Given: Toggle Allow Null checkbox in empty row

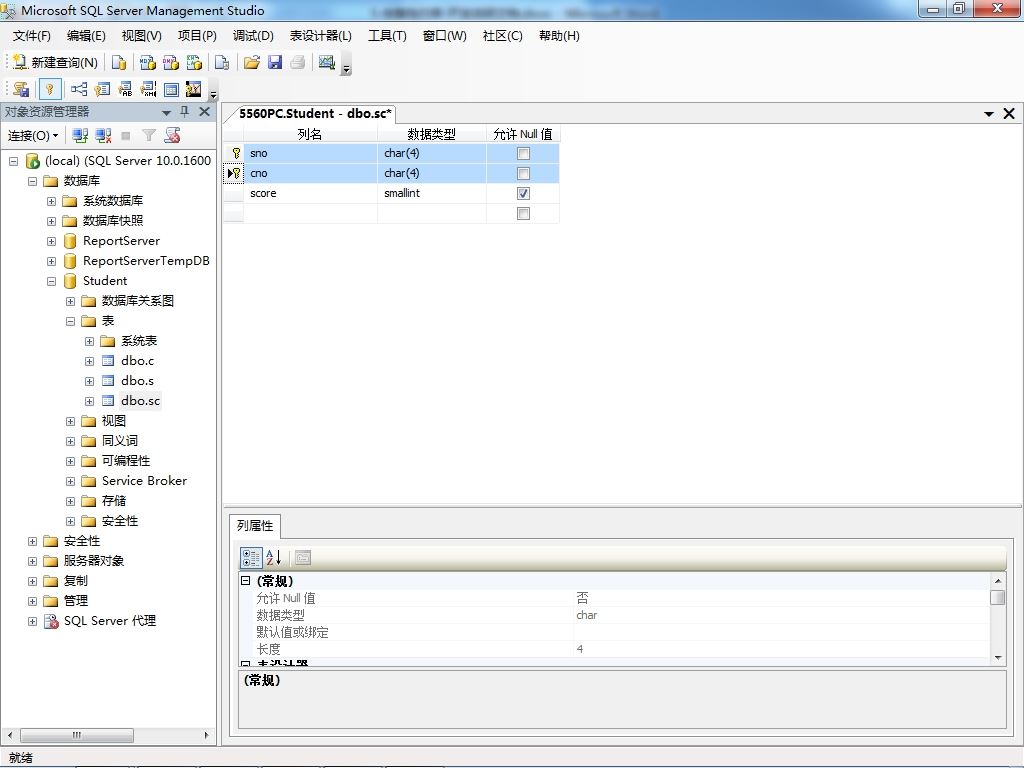Looking at the screenshot, I should point(523,214).
